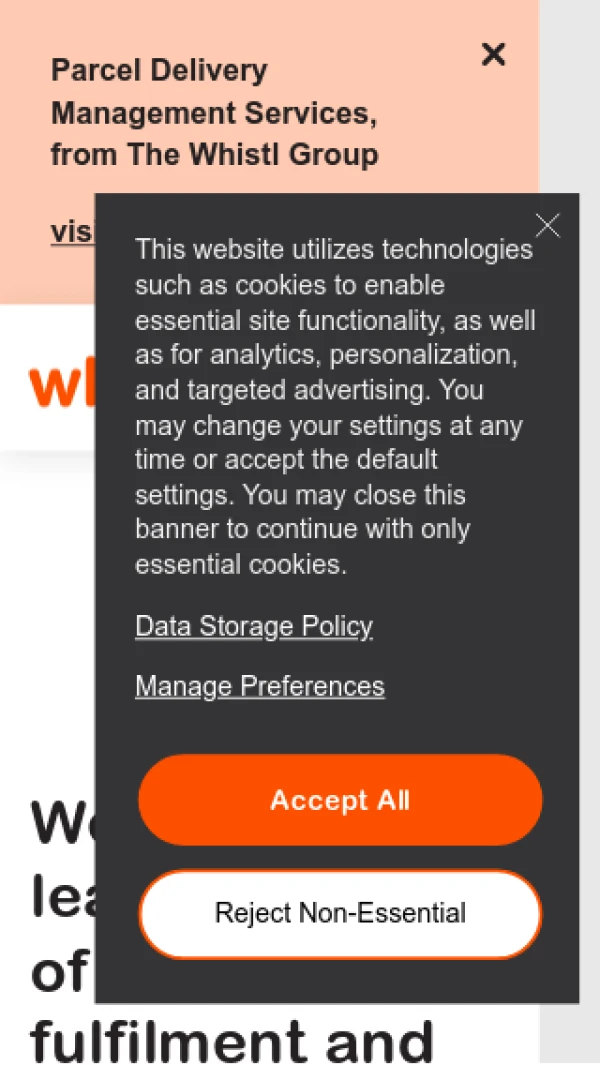The image size is (600, 1065).
Task: Click the orange Whistl logo
Action: coord(62,387)
